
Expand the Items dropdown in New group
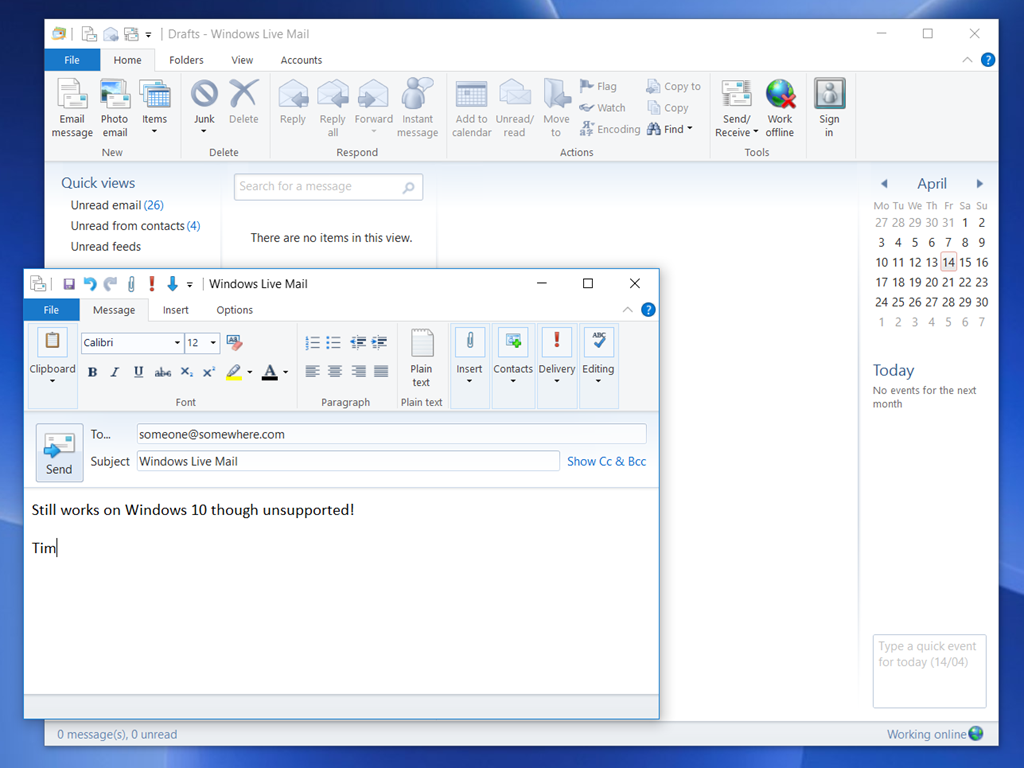coord(155,131)
